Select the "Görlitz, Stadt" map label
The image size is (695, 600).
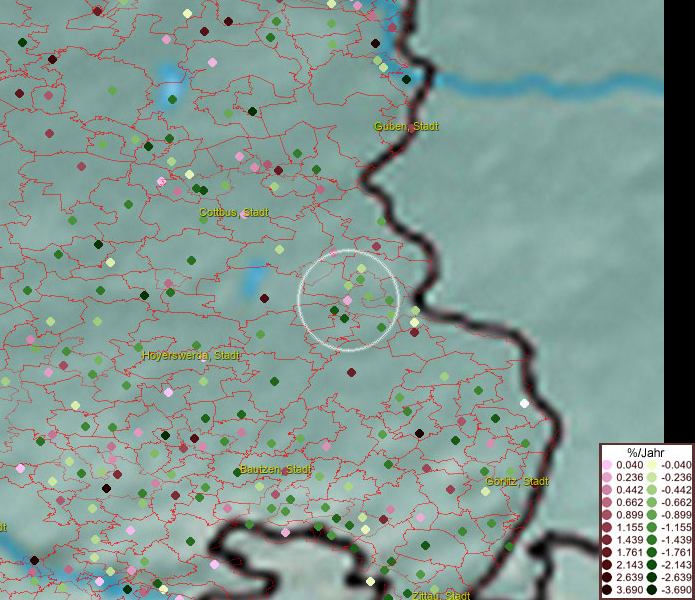pyautogui.click(x=517, y=482)
